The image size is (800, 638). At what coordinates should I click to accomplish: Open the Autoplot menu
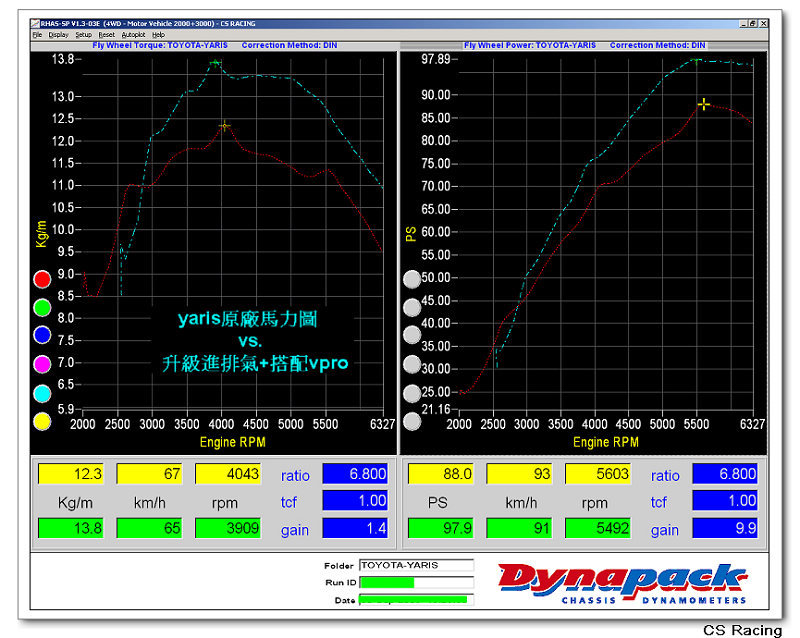pos(133,35)
